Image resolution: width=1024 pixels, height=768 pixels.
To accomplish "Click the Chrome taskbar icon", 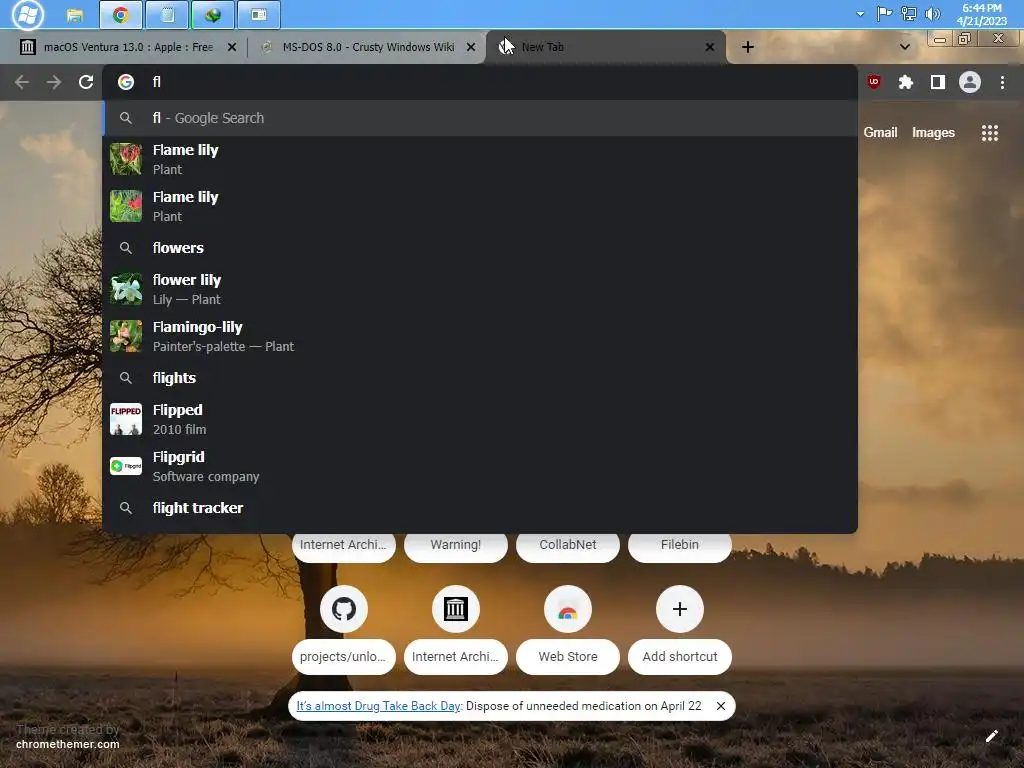I will click(121, 15).
